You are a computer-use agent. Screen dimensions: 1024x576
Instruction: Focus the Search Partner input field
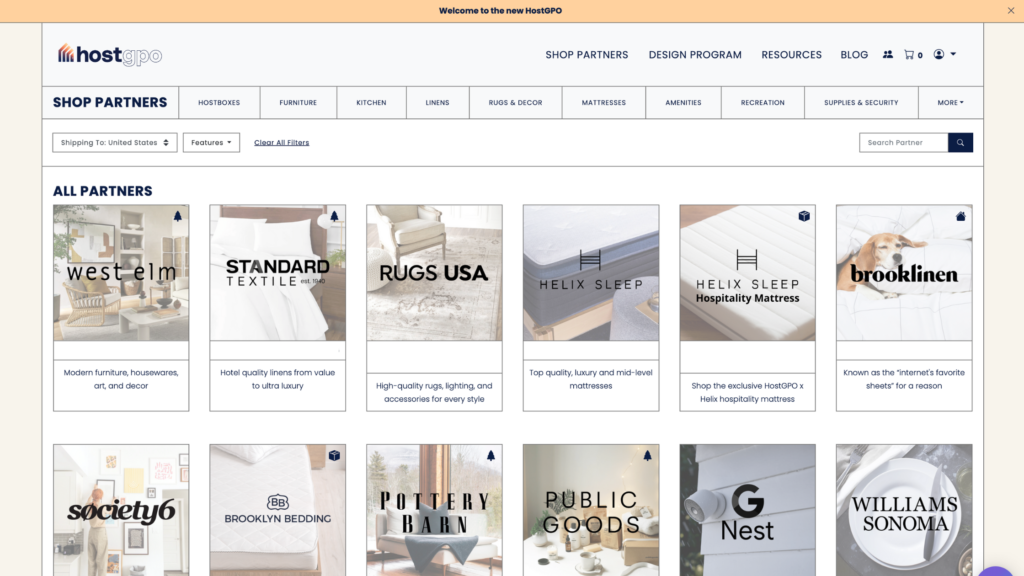903,142
